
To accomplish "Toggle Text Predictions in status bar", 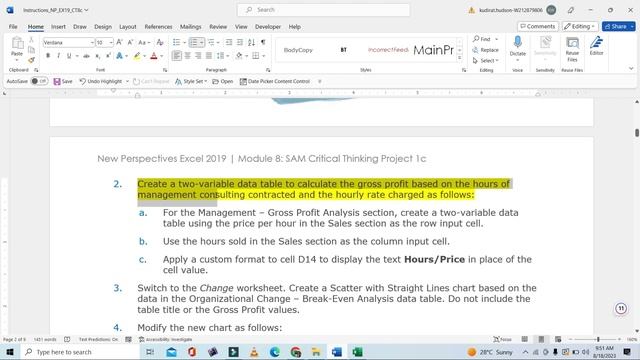I will coord(98,339).
